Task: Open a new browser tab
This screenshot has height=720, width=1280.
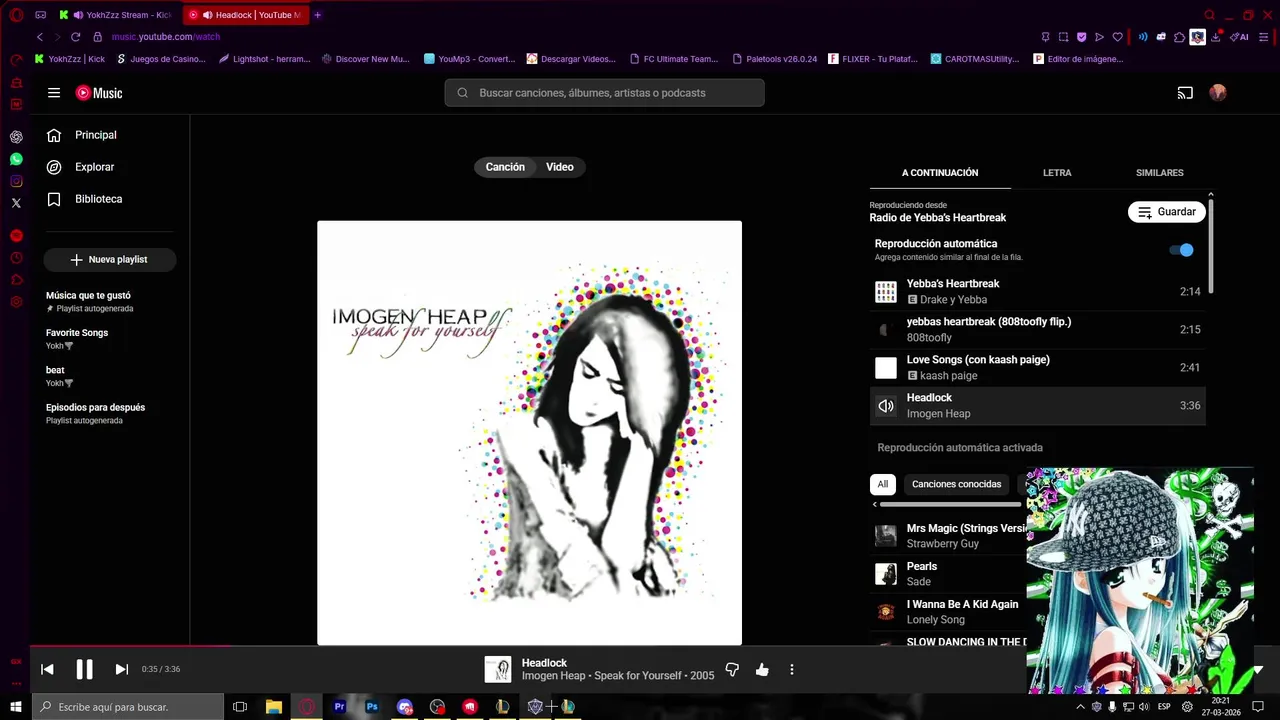Action: 318,15
